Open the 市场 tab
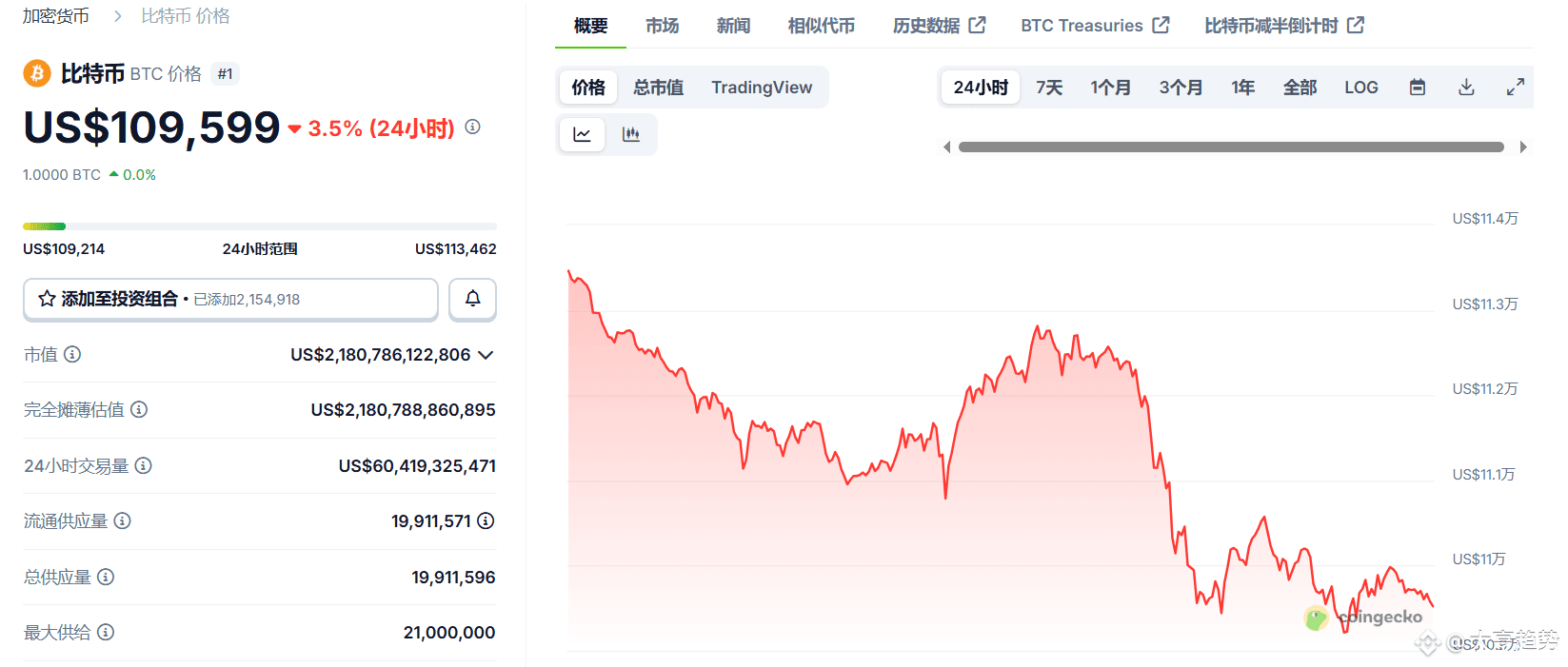 coord(662,26)
